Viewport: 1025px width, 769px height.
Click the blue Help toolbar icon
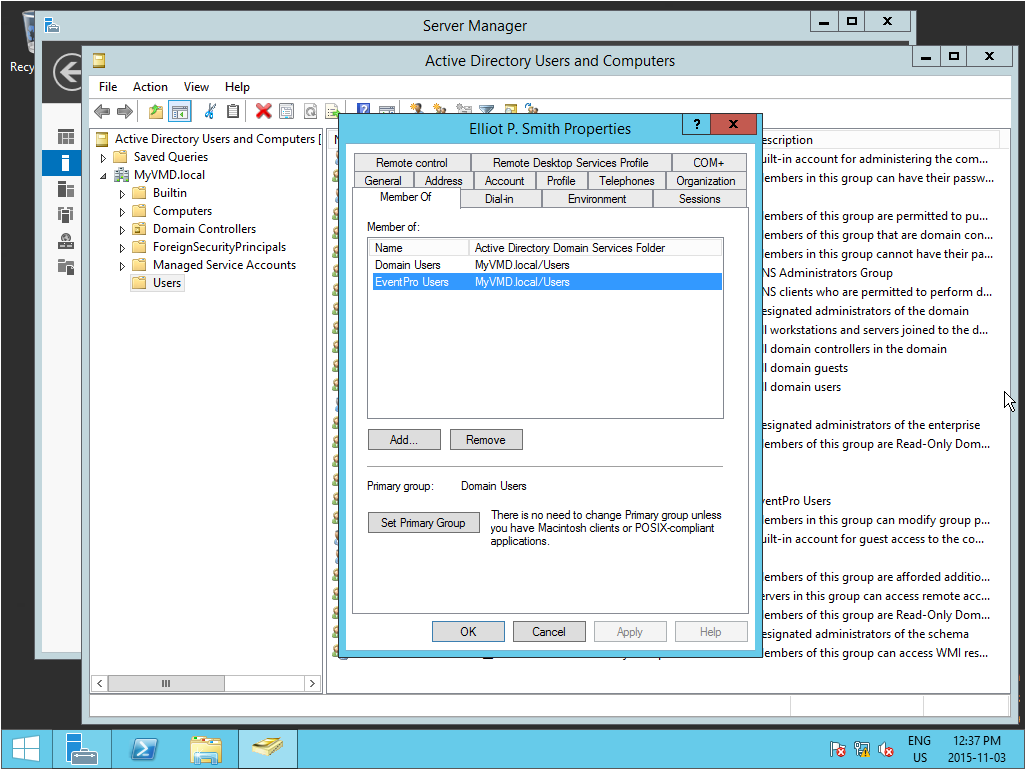[x=363, y=109]
